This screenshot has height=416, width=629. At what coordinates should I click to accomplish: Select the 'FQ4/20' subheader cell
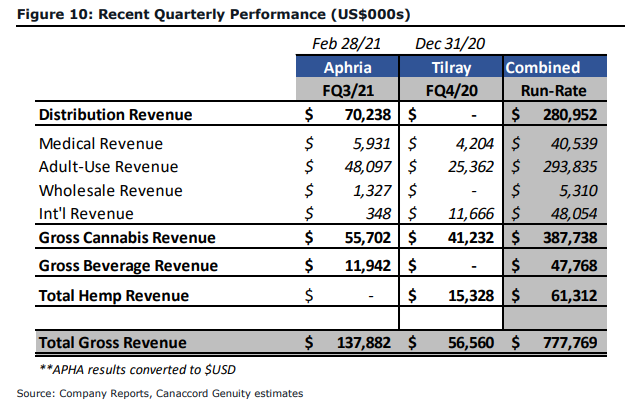[452, 90]
